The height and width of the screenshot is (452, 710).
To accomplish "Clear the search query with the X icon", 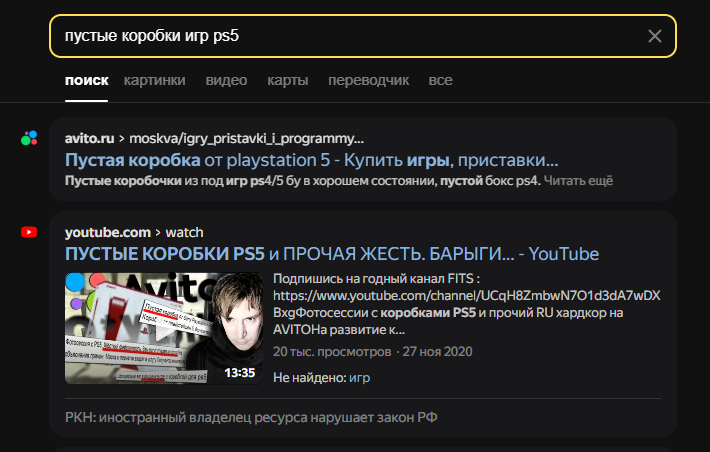I will tap(655, 36).
